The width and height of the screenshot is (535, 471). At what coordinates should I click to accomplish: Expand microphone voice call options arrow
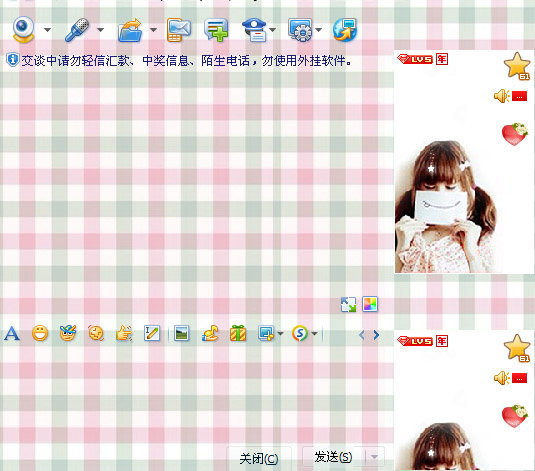coord(100,30)
